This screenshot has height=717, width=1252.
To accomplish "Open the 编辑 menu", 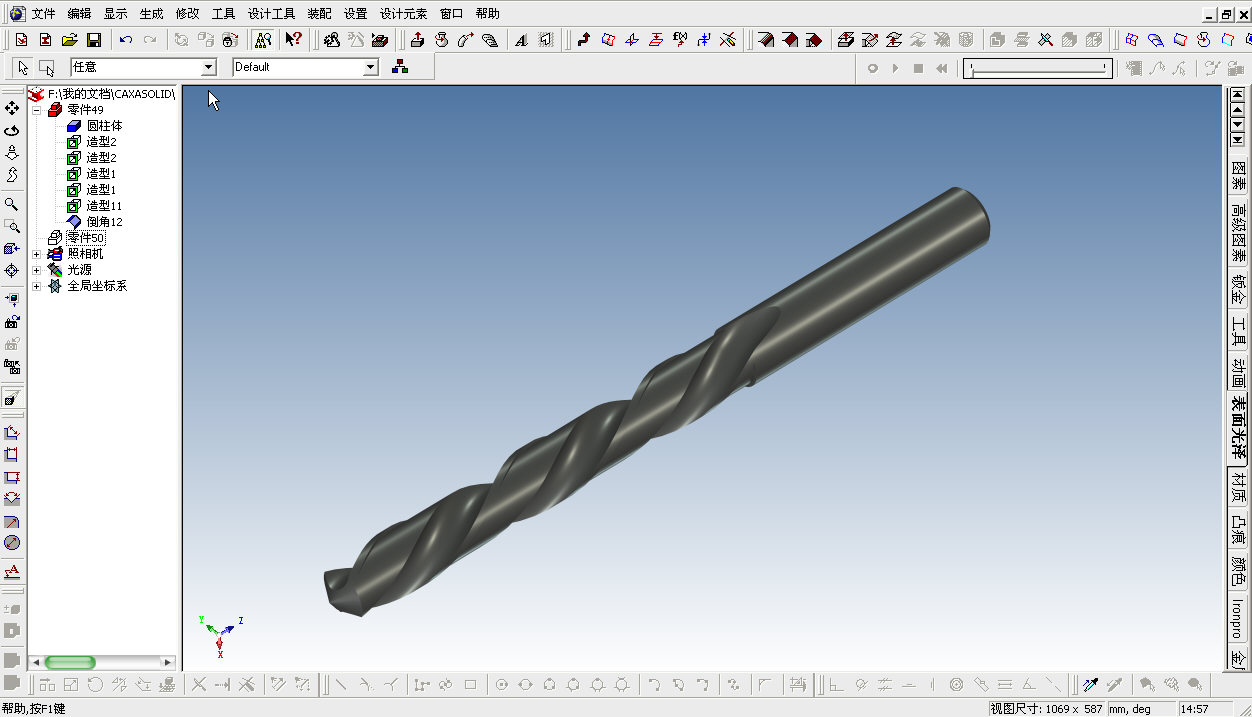I will pos(80,14).
